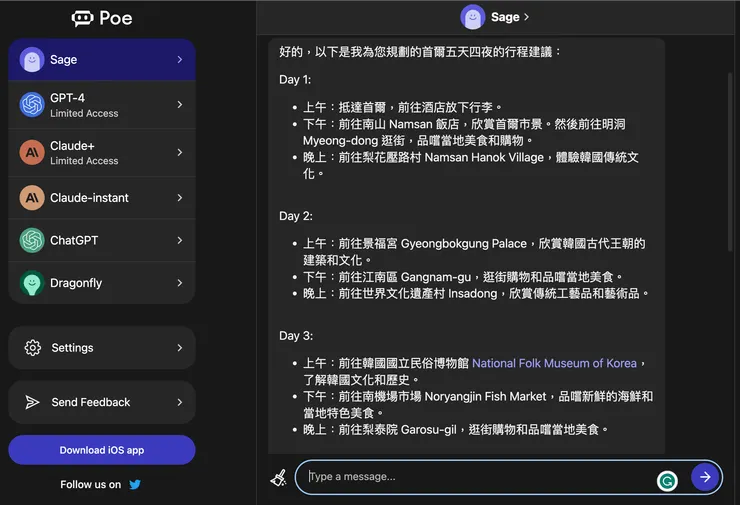Click the 'Namsan Hanok Village' text
This screenshot has height=505, width=740.
[484, 157]
